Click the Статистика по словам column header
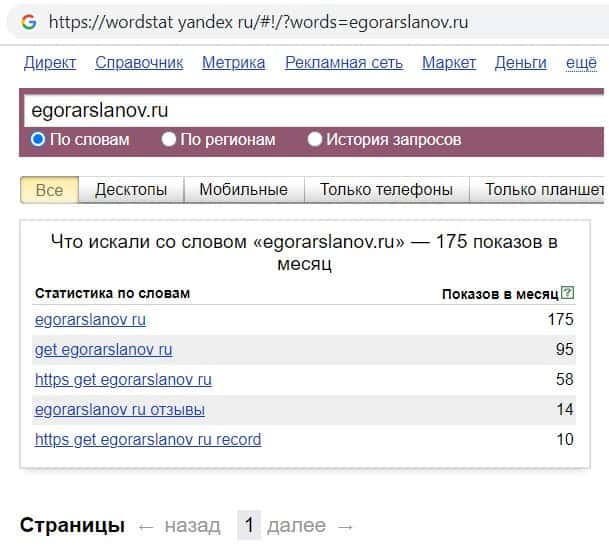The width and height of the screenshot is (609, 556). click(x=112, y=293)
